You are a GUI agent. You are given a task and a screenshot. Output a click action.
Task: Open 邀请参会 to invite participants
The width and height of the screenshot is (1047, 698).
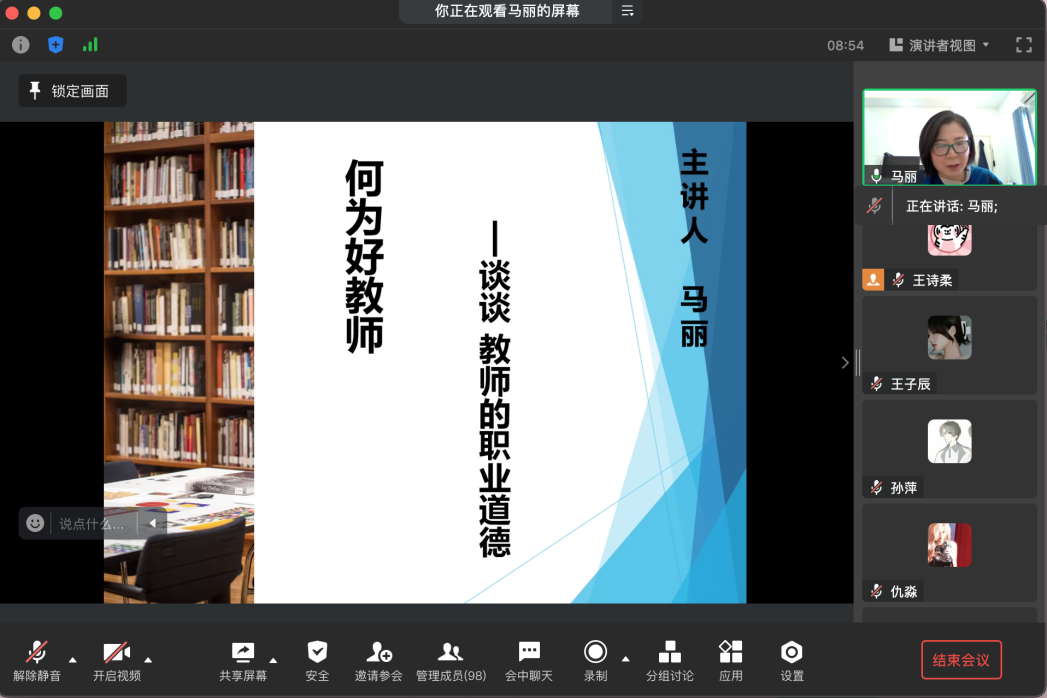pos(378,661)
